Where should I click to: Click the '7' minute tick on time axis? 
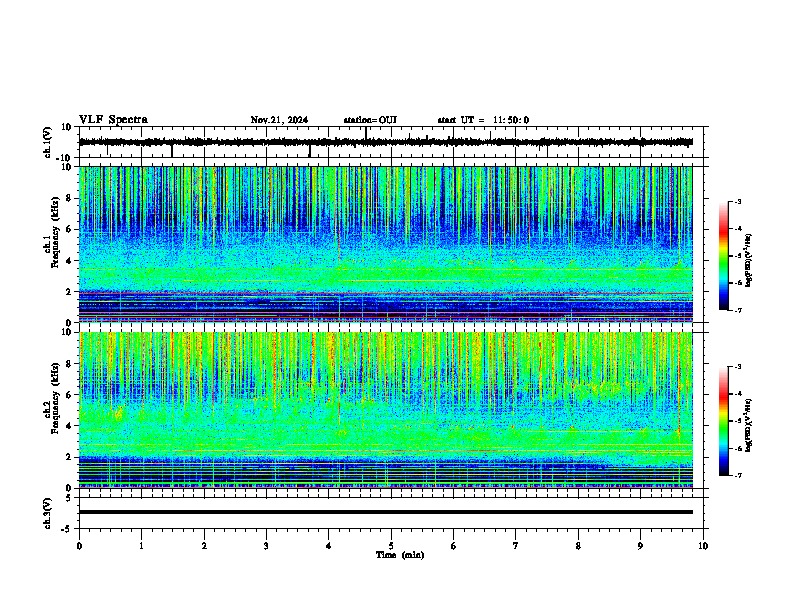516,546
